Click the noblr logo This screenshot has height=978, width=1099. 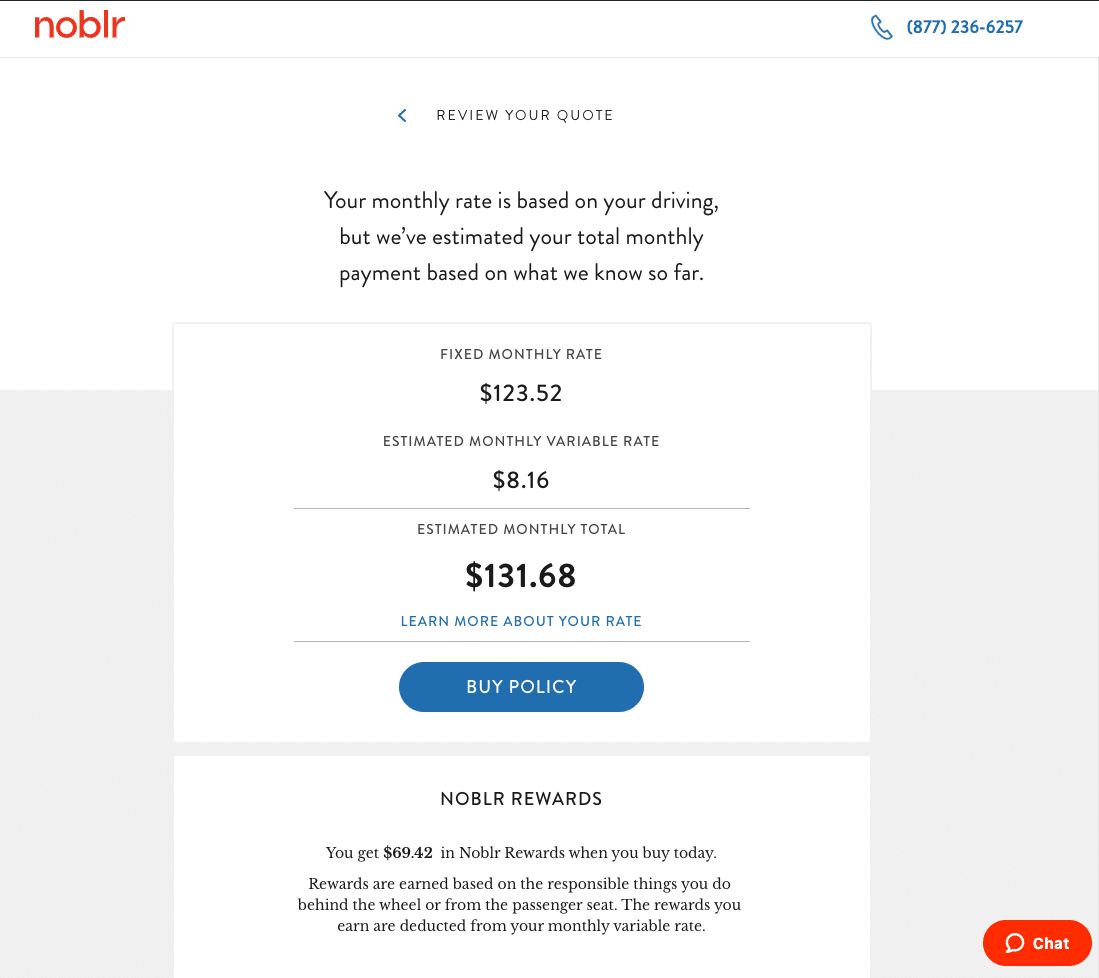[80, 26]
